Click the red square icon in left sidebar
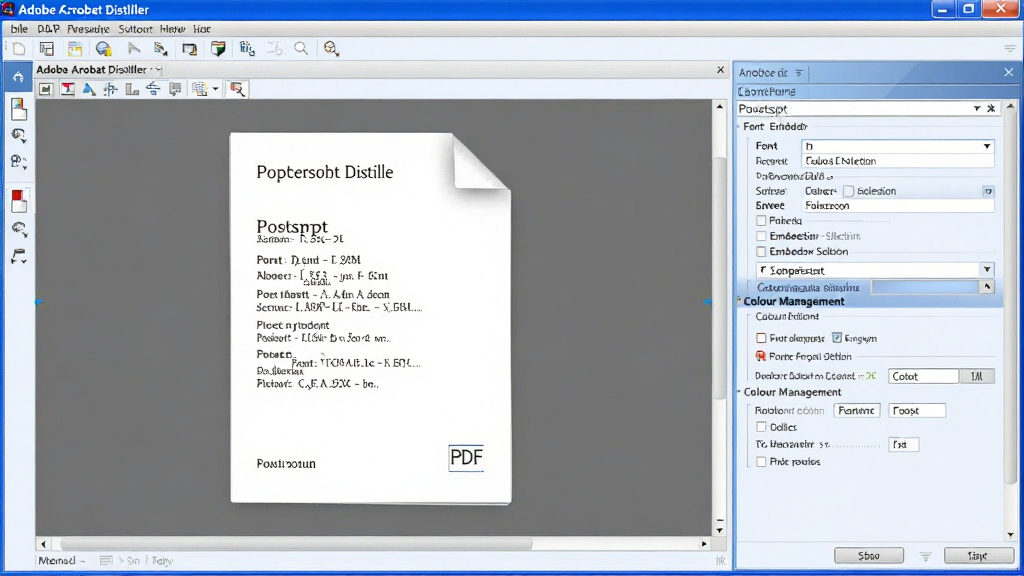This screenshot has width=1024, height=576. click(x=19, y=200)
